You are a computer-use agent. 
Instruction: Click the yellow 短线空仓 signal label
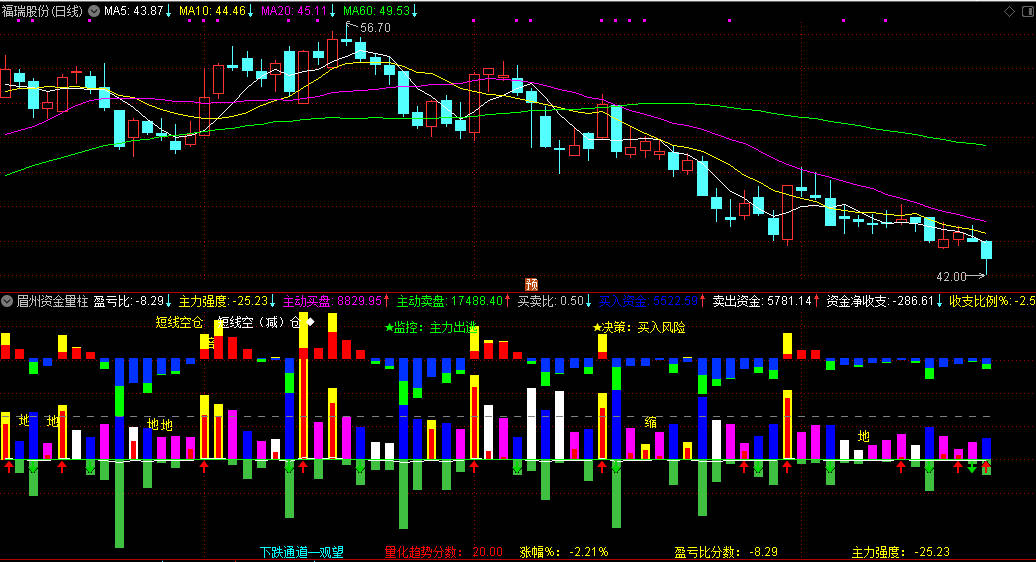point(179,322)
